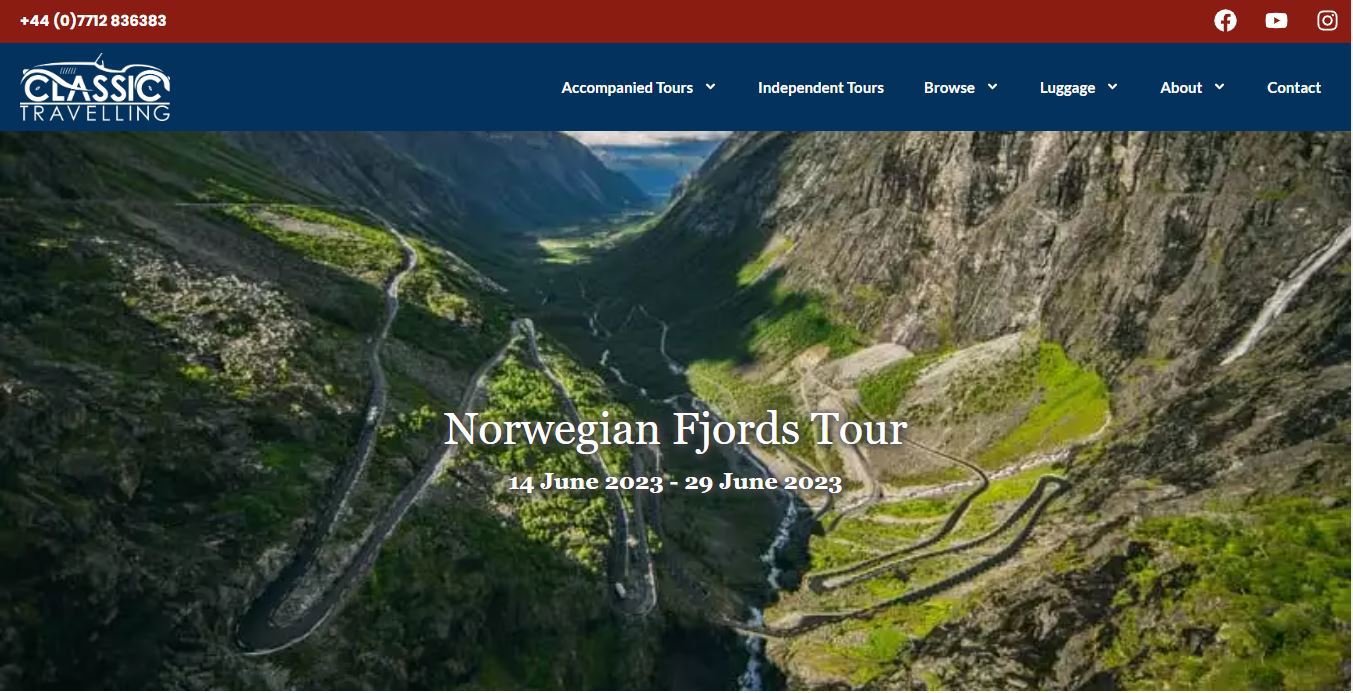
Task: Click the Classic Travelling logo
Action: tap(95, 87)
